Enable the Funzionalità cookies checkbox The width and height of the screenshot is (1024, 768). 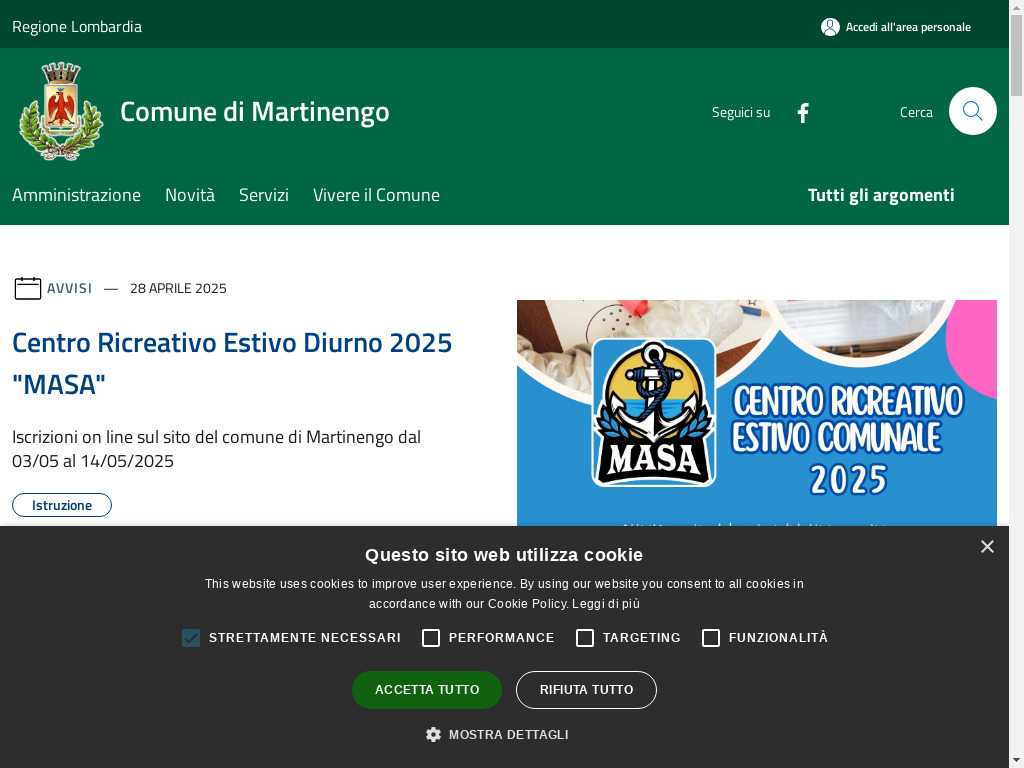pos(711,638)
